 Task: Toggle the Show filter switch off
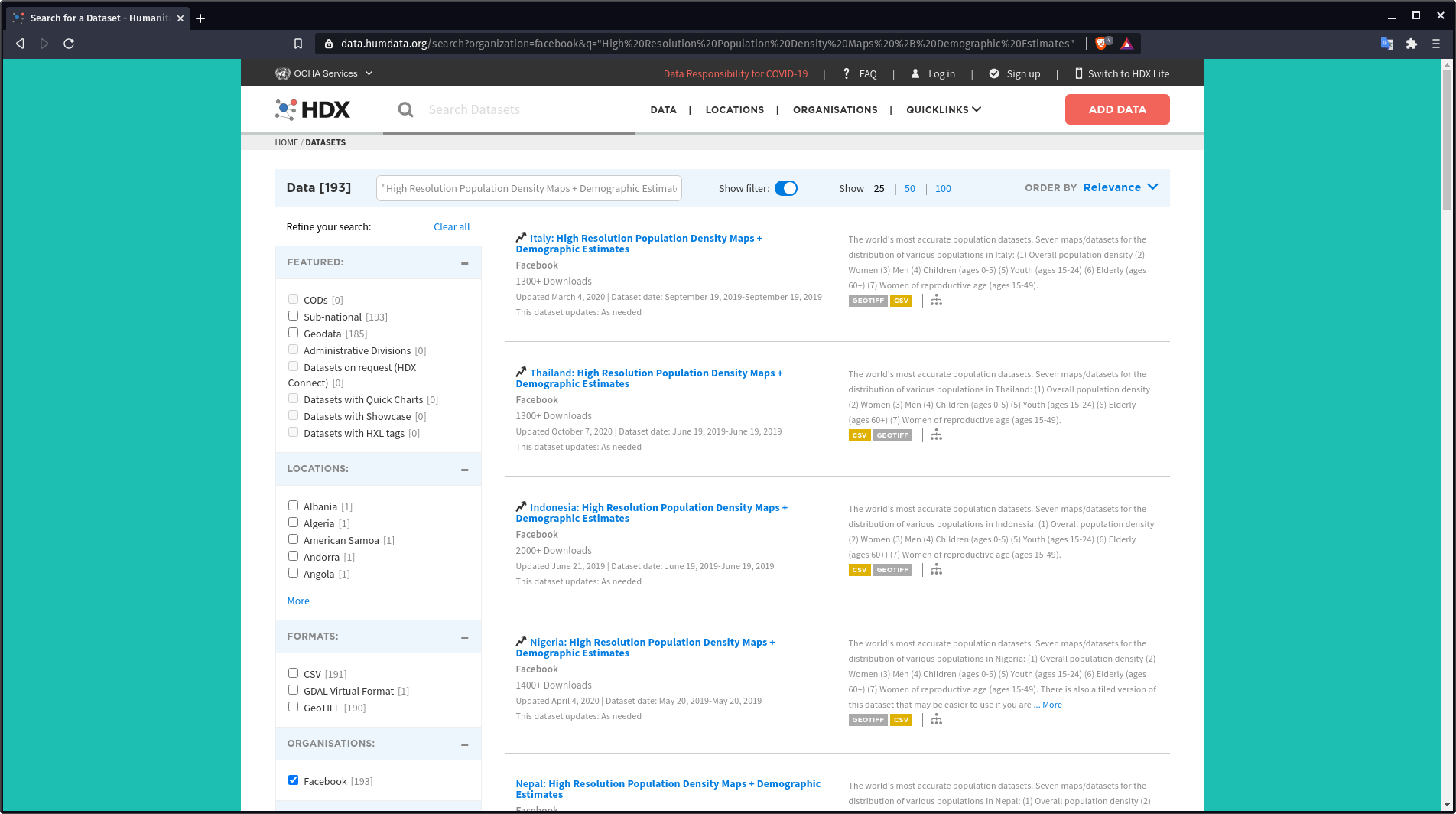(785, 188)
